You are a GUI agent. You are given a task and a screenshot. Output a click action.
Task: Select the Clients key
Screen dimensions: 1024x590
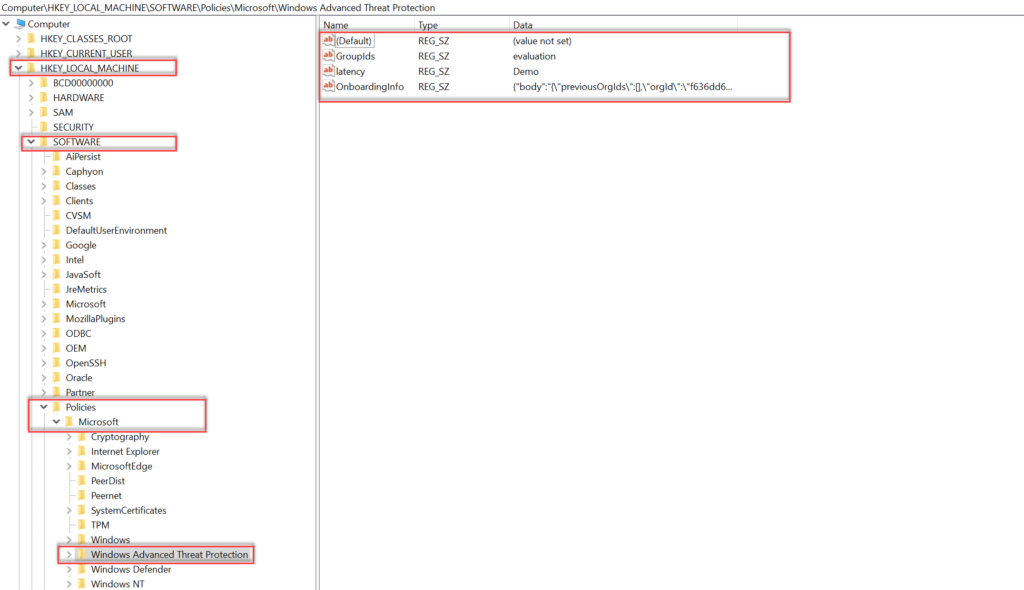(79, 201)
